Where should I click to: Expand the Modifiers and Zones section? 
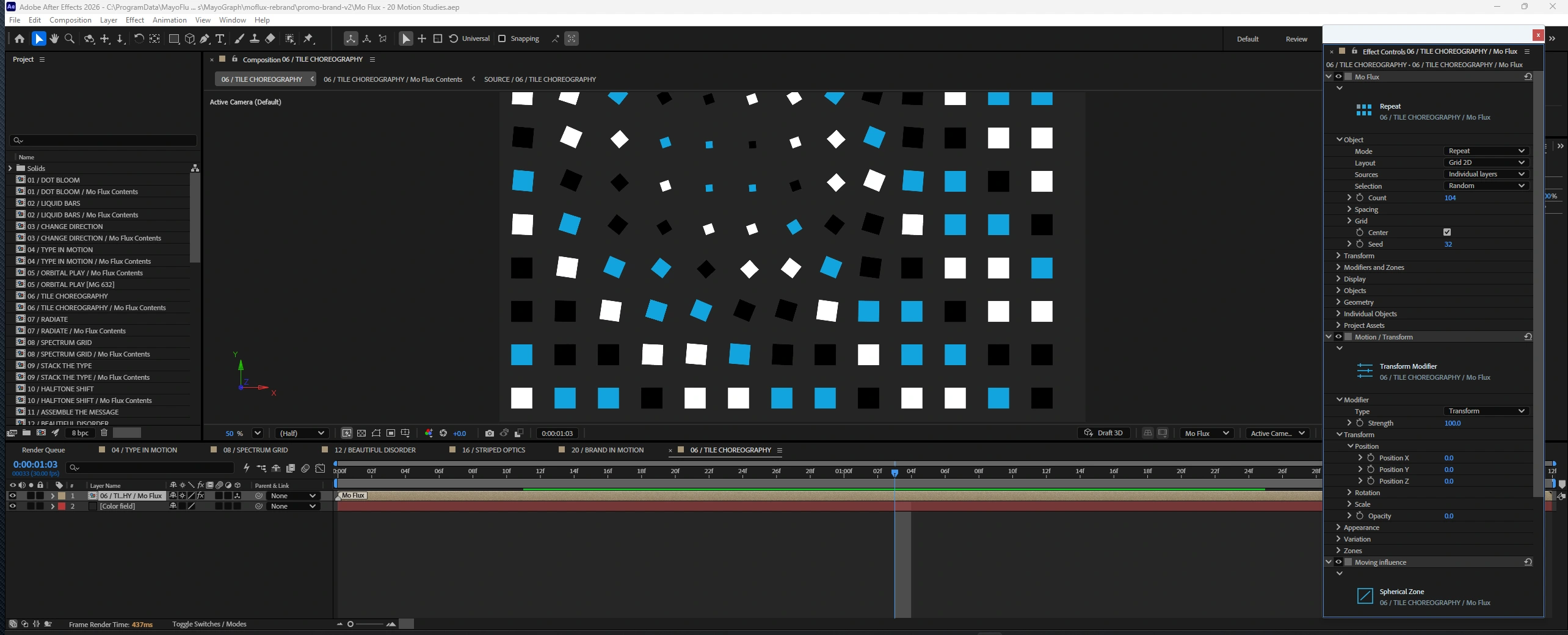click(x=1373, y=267)
